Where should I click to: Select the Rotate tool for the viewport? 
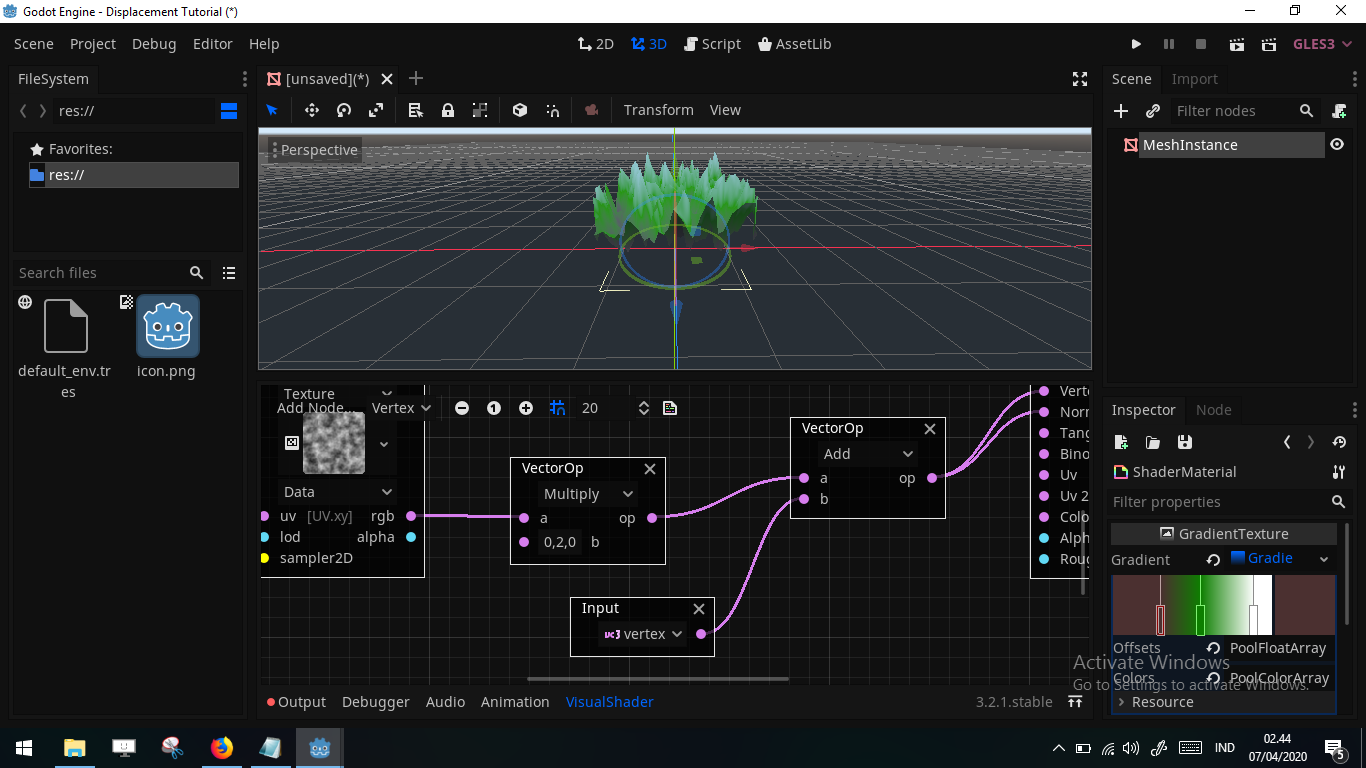(343, 110)
